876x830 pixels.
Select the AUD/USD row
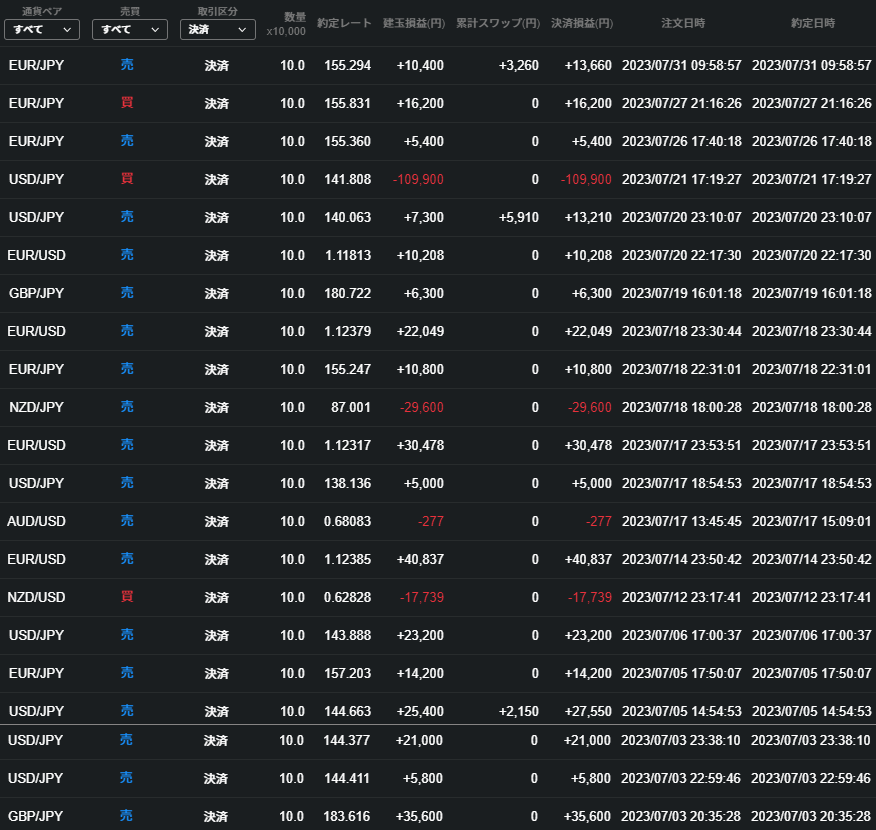tap(438, 521)
